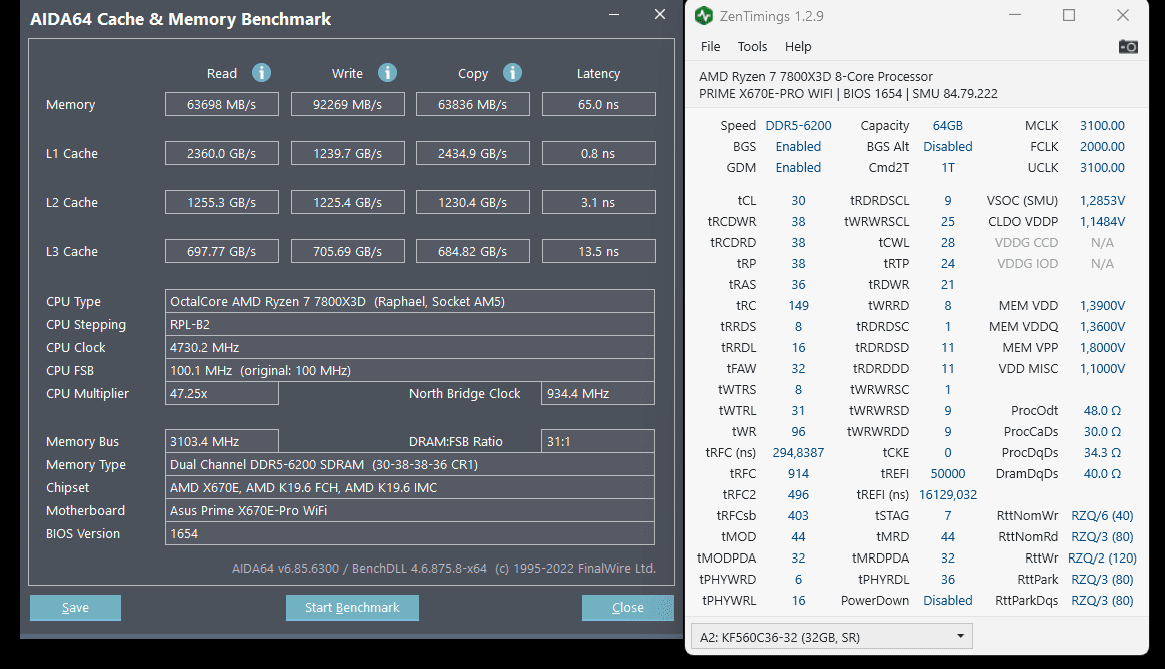Click the CPU Type field OctalCore AMD Ryzen
The image size is (1165, 669).
click(x=409, y=301)
